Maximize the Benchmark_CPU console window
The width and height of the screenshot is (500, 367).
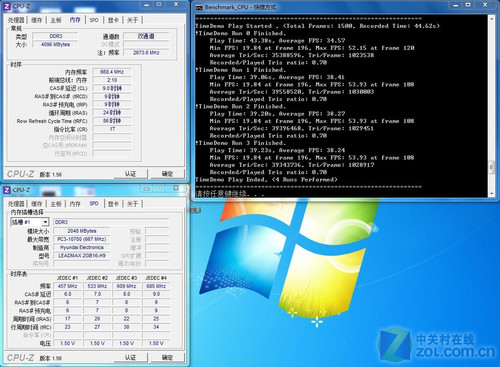468,5
